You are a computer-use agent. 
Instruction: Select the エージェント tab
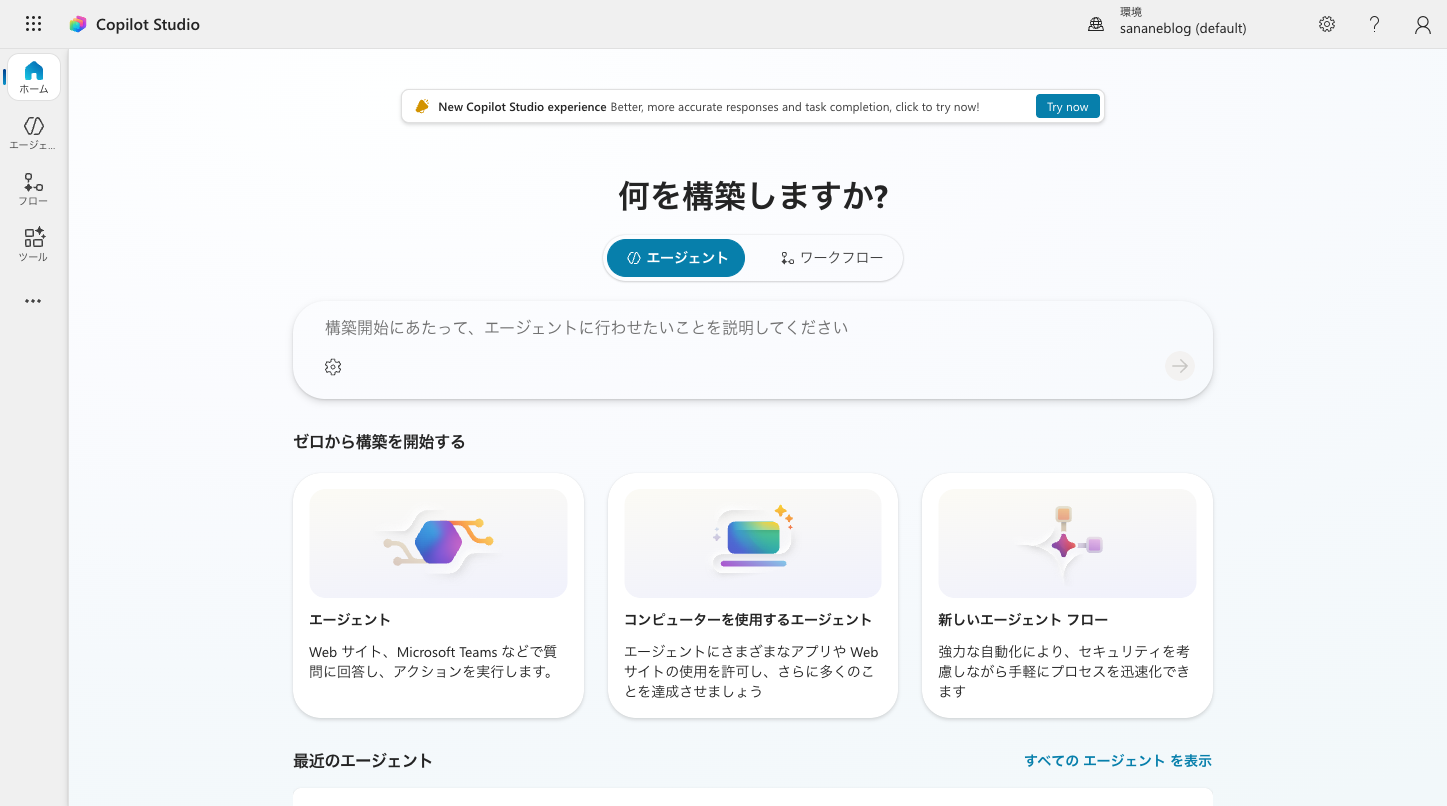(676, 258)
